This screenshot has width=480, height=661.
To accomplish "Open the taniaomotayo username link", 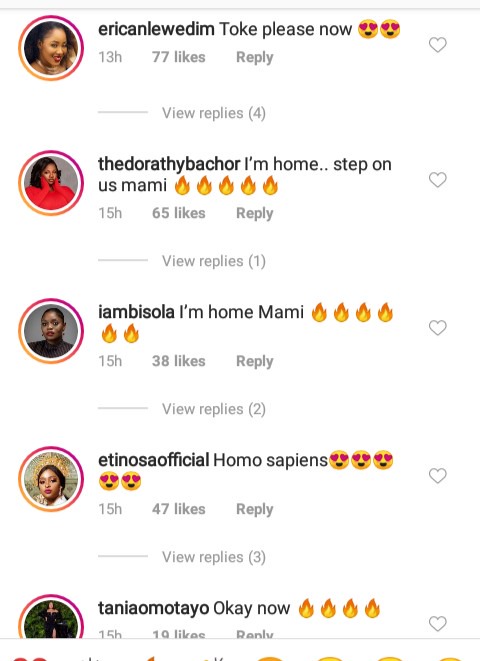I will click(154, 608).
